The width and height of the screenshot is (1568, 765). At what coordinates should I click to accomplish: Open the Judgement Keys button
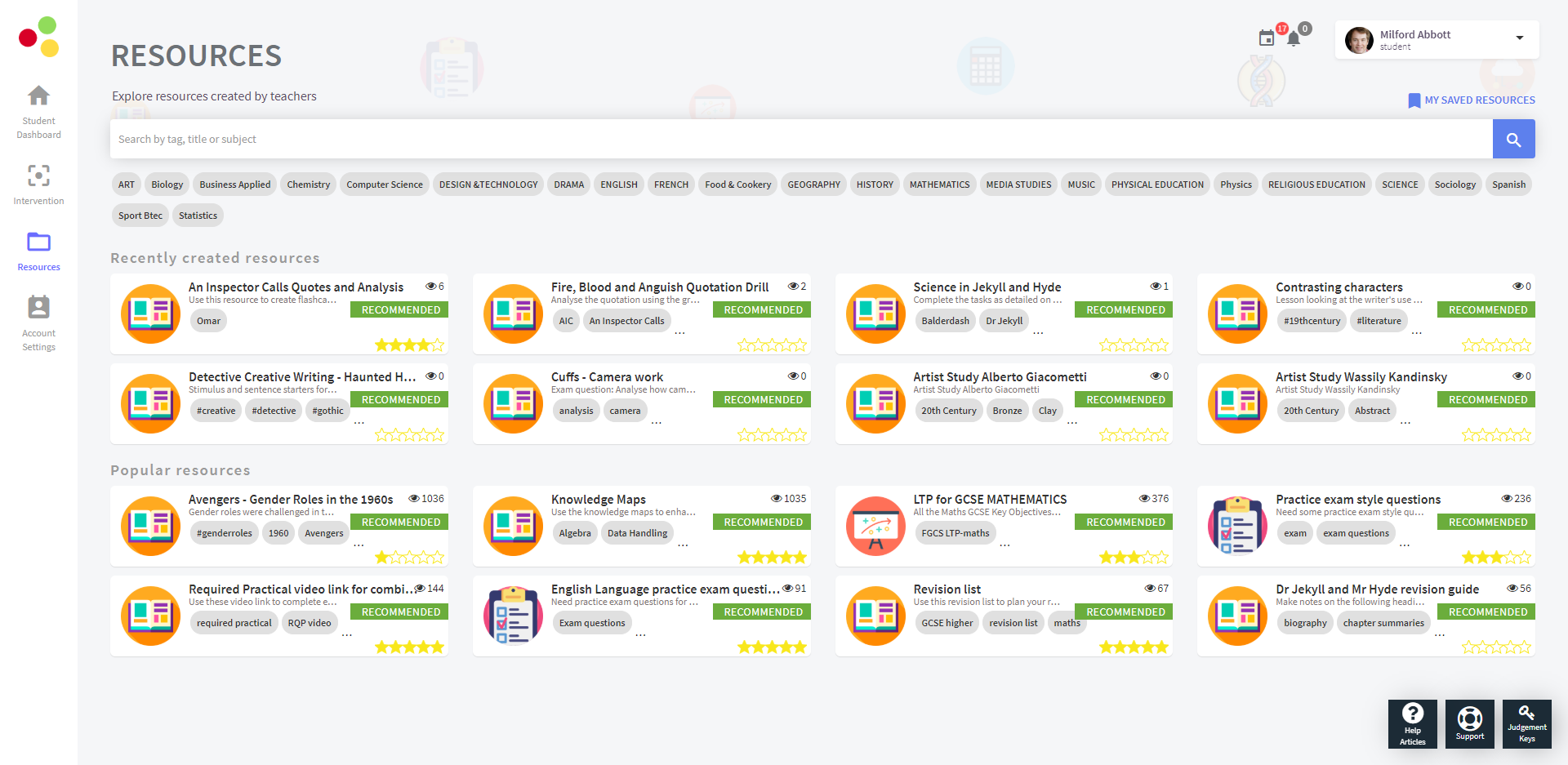point(1526,723)
